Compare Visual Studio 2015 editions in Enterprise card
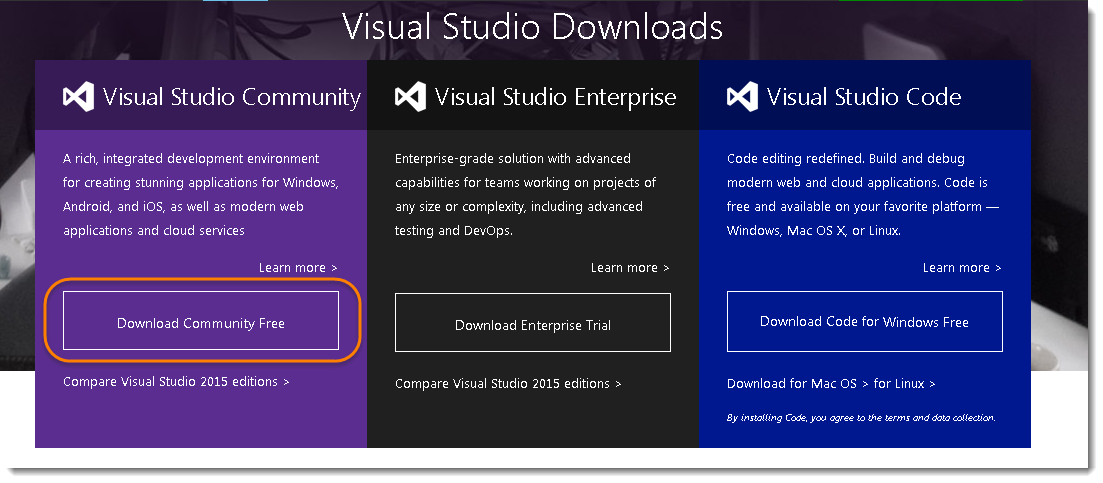 509,384
